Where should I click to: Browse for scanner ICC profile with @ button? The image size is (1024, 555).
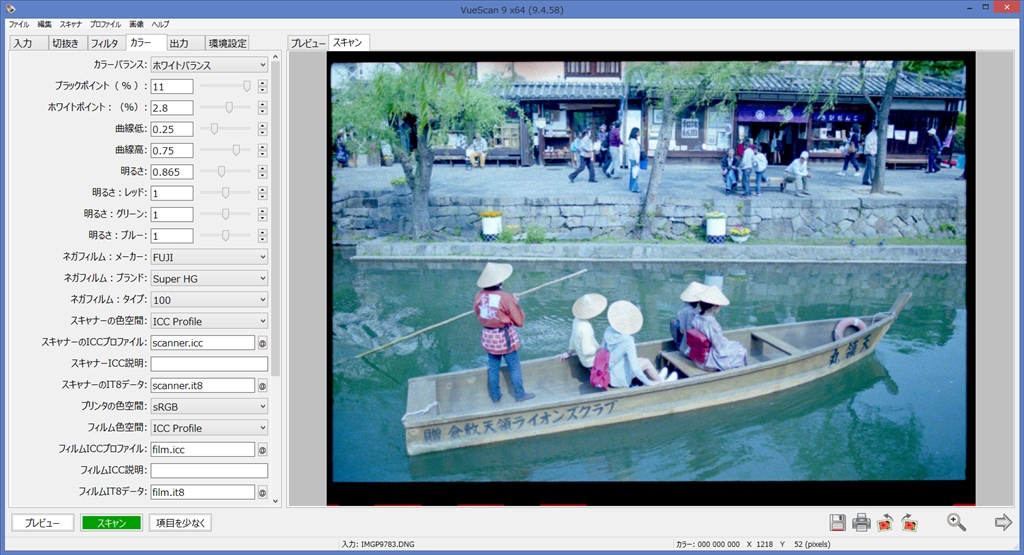[262, 343]
